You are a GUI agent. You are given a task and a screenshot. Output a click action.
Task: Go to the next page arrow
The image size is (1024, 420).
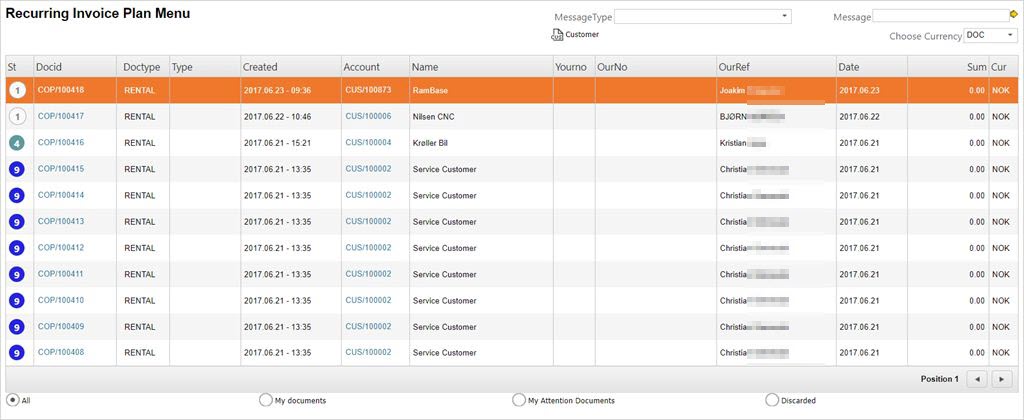1002,379
